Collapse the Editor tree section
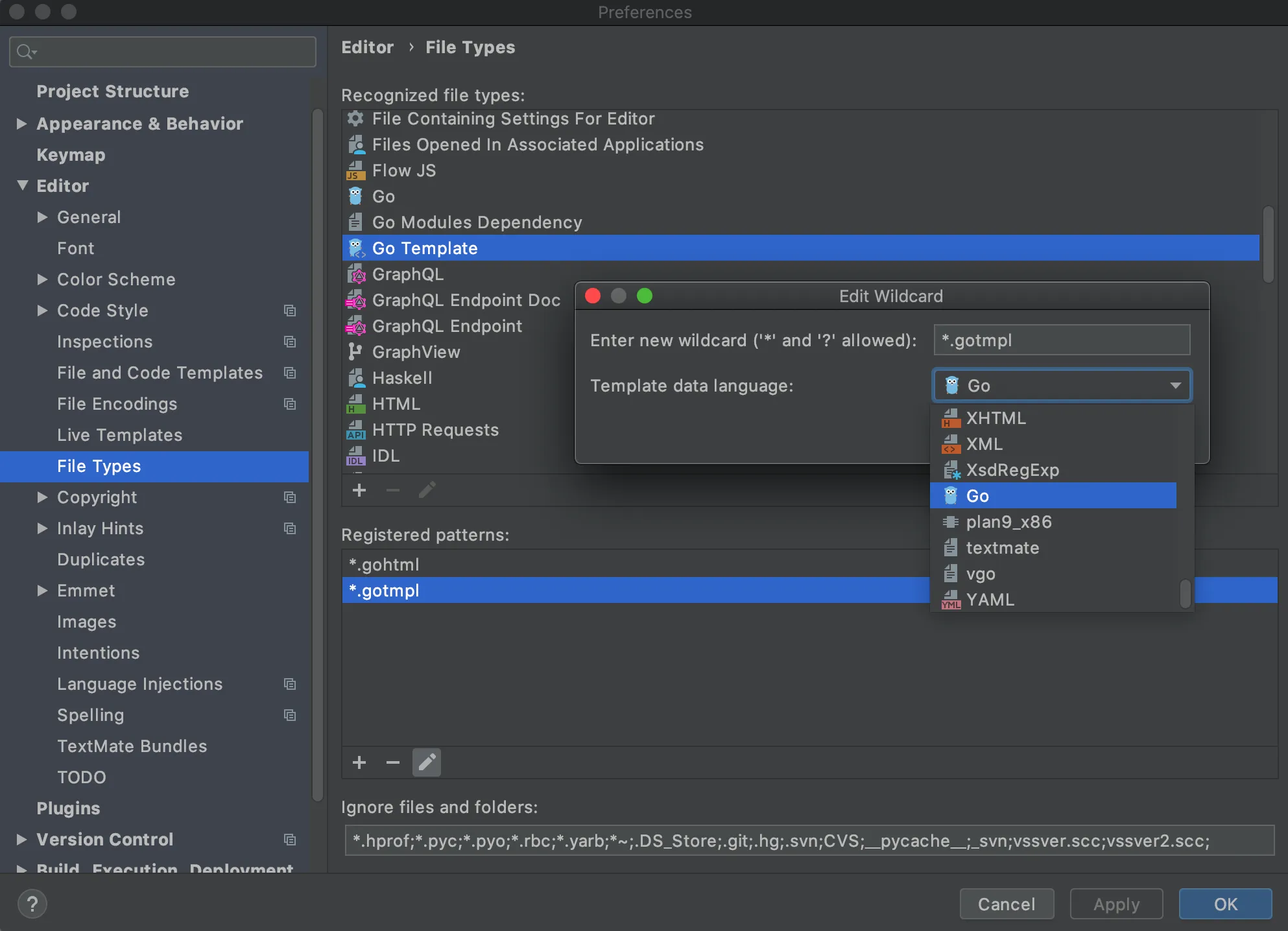 pyautogui.click(x=23, y=185)
